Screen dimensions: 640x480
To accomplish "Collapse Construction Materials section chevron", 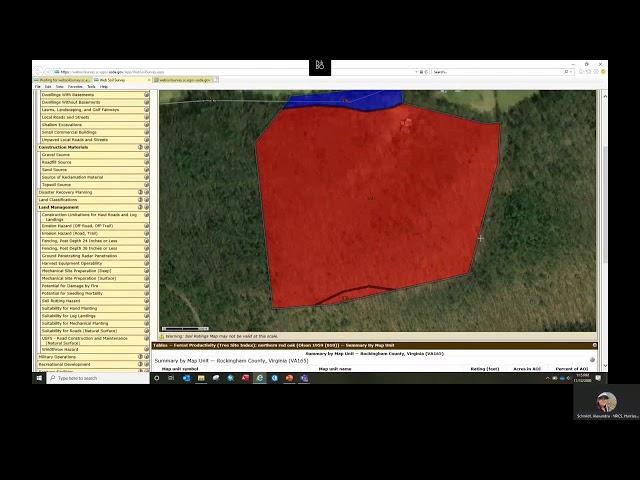I will coord(147,147).
